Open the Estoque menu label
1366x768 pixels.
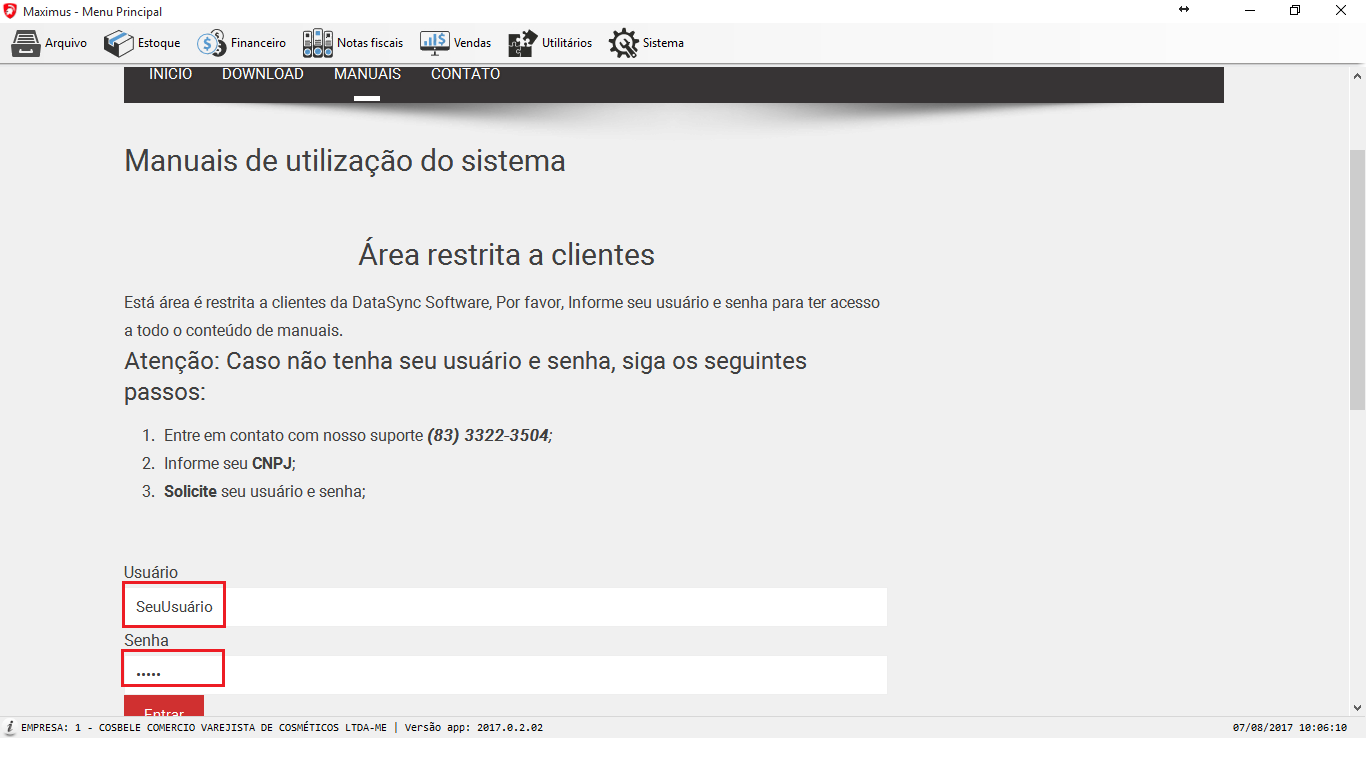coord(159,43)
